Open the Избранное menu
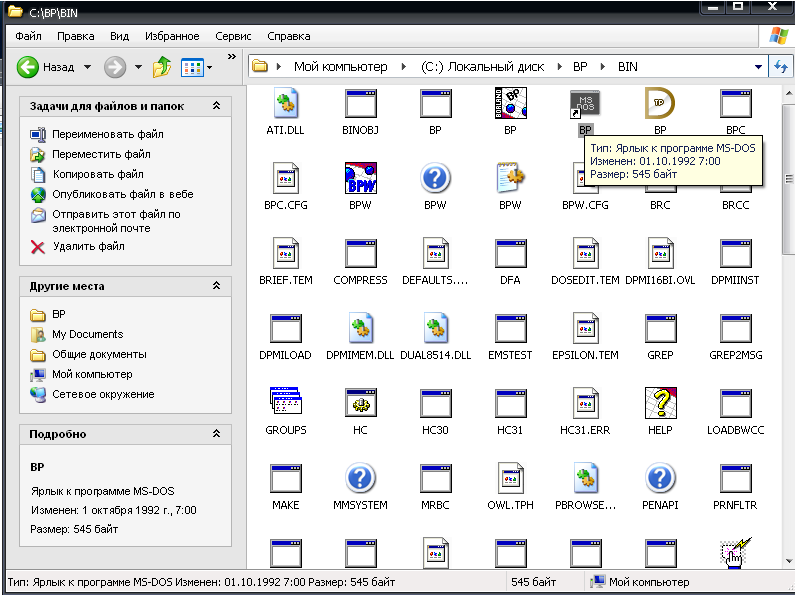Image resolution: width=795 pixels, height=595 pixels. 172,36
